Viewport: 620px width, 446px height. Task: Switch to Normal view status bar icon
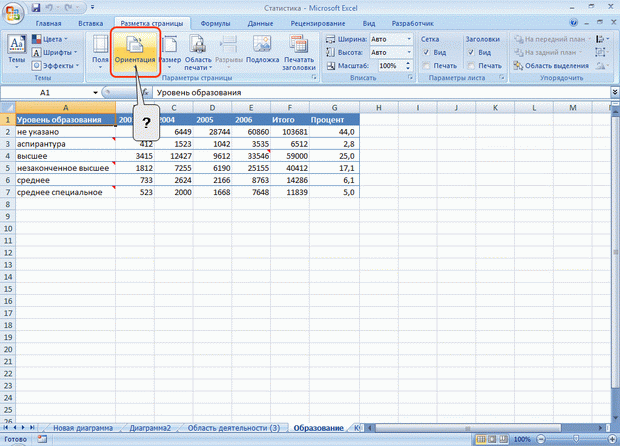tap(481, 439)
